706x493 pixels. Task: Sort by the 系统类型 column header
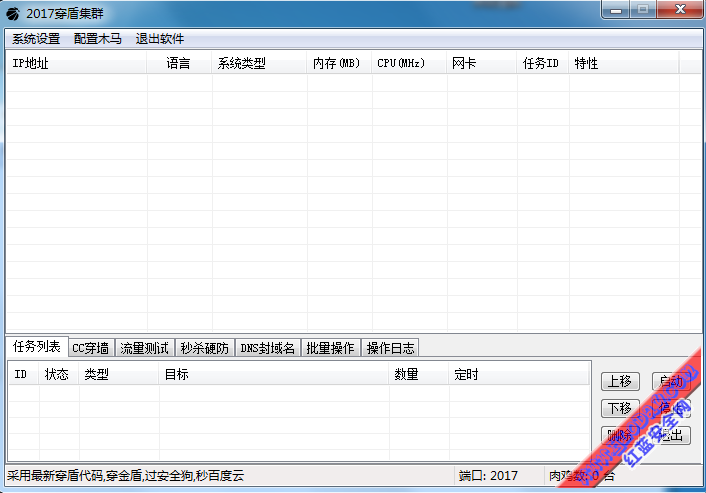(259, 63)
